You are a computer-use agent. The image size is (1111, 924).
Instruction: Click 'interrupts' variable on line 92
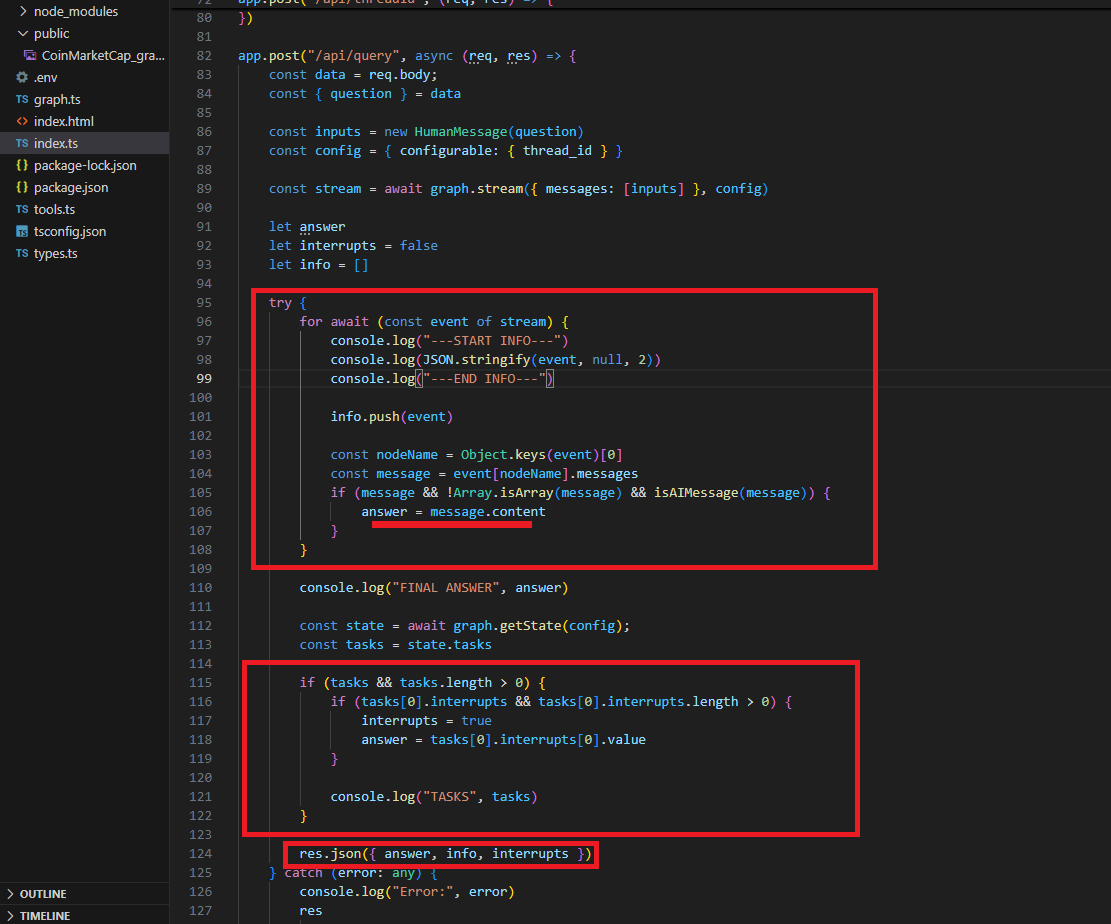click(338, 245)
